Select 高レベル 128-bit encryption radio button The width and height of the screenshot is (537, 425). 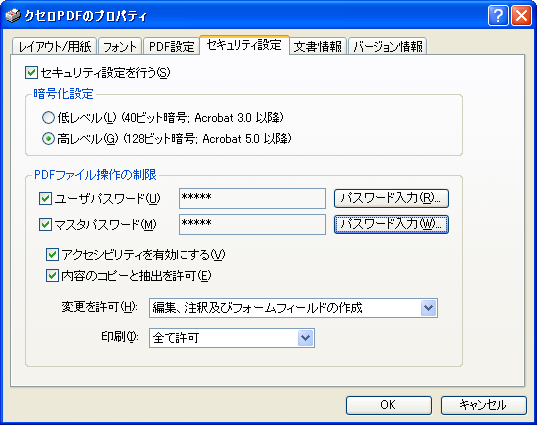tap(48, 139)
